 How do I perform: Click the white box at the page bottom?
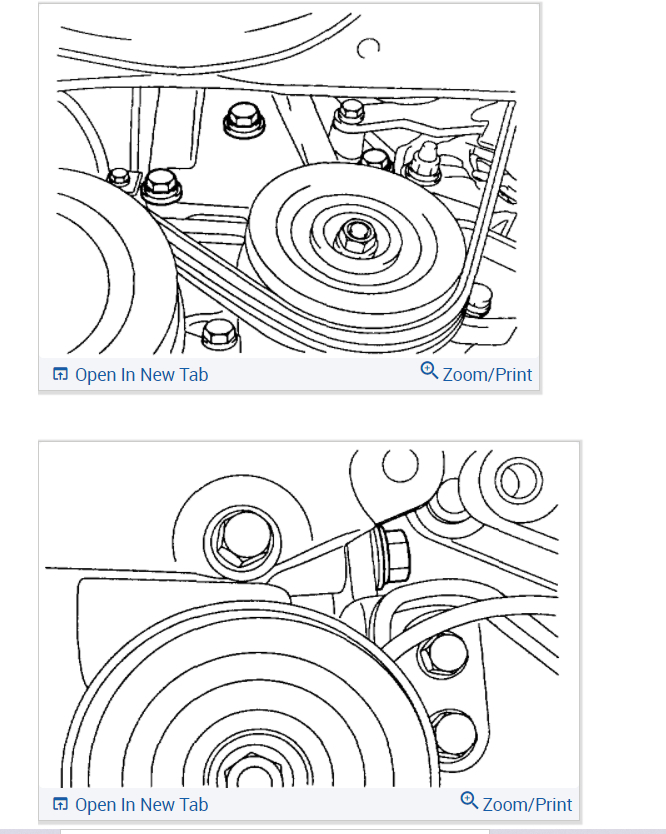[274, 831]
